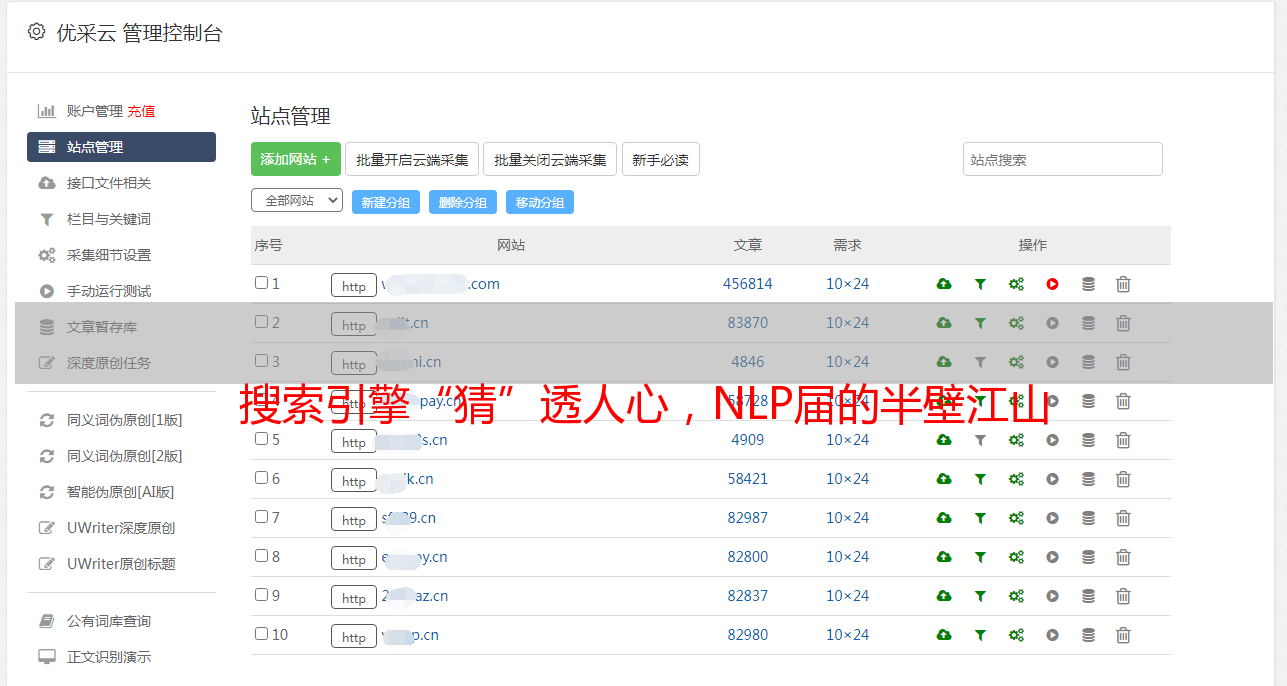Open 智能伪原创[AI版] sidebar item
The height and width of the screenshot is (686, 1287).
(120, 492)
